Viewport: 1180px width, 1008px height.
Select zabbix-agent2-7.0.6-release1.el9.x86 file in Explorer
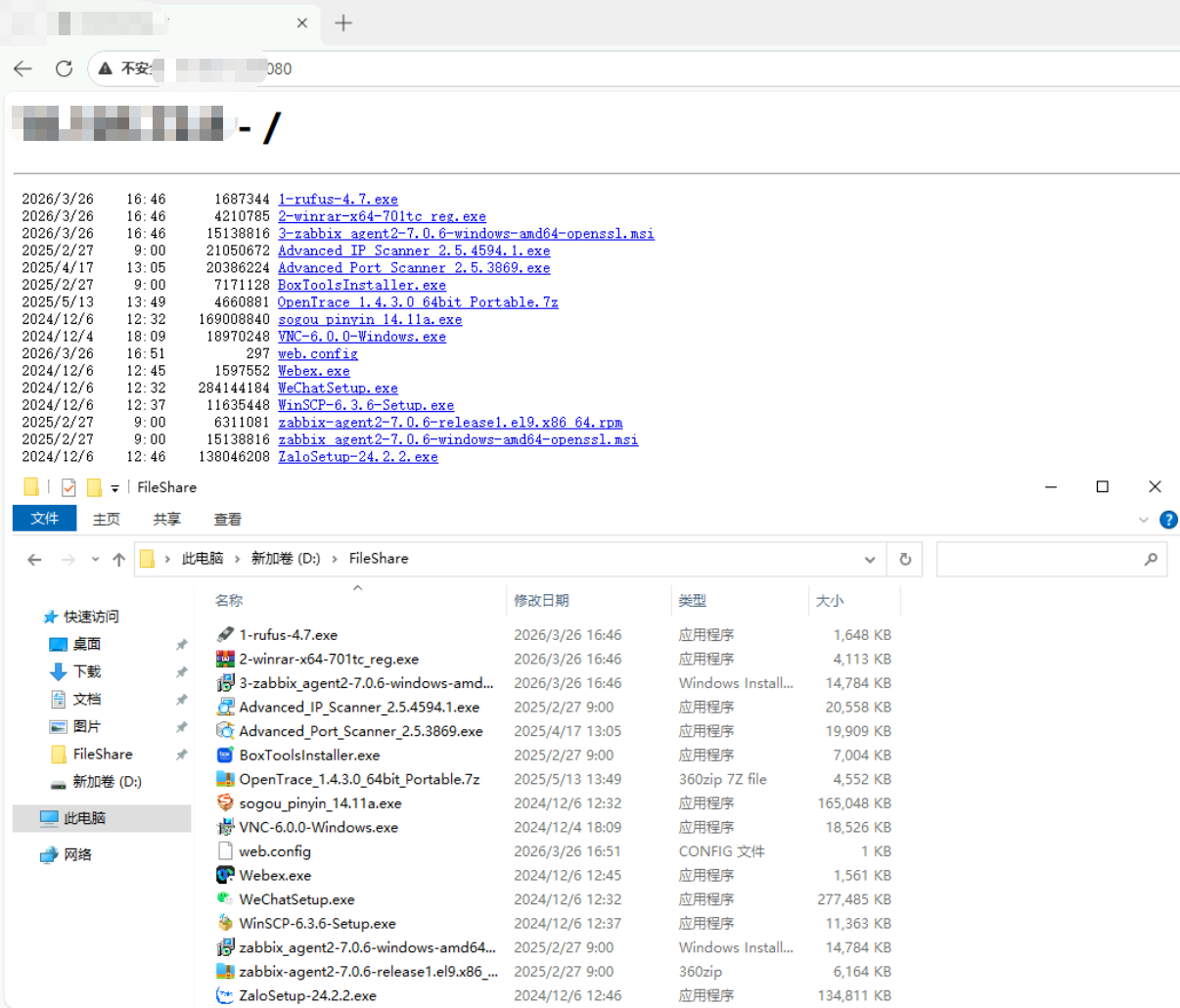[369, 972]
